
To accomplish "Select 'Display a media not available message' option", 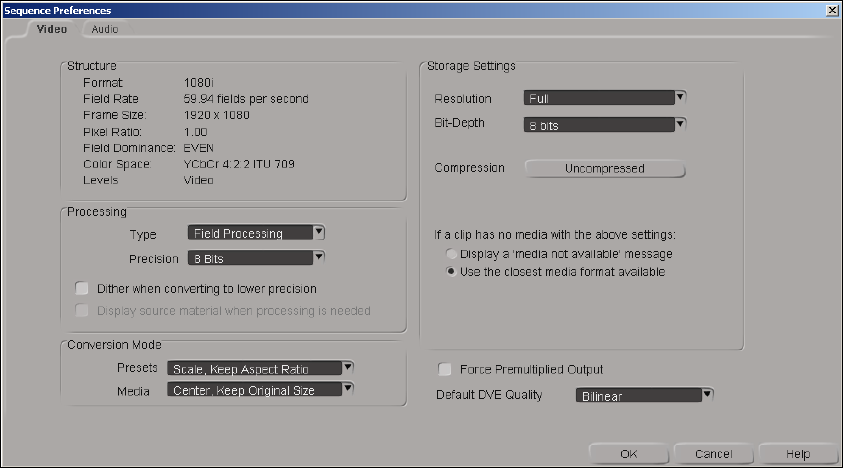I will (452, 254).
